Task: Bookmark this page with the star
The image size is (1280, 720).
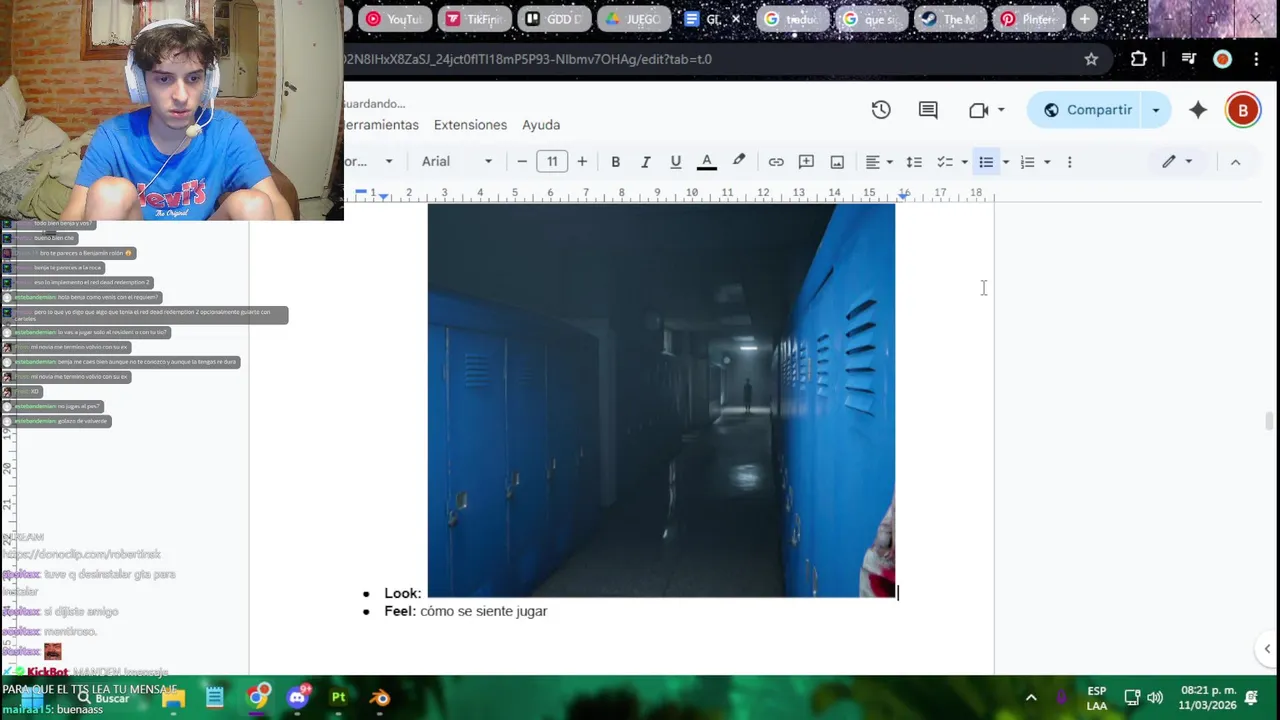Action: pos(1091,59)
